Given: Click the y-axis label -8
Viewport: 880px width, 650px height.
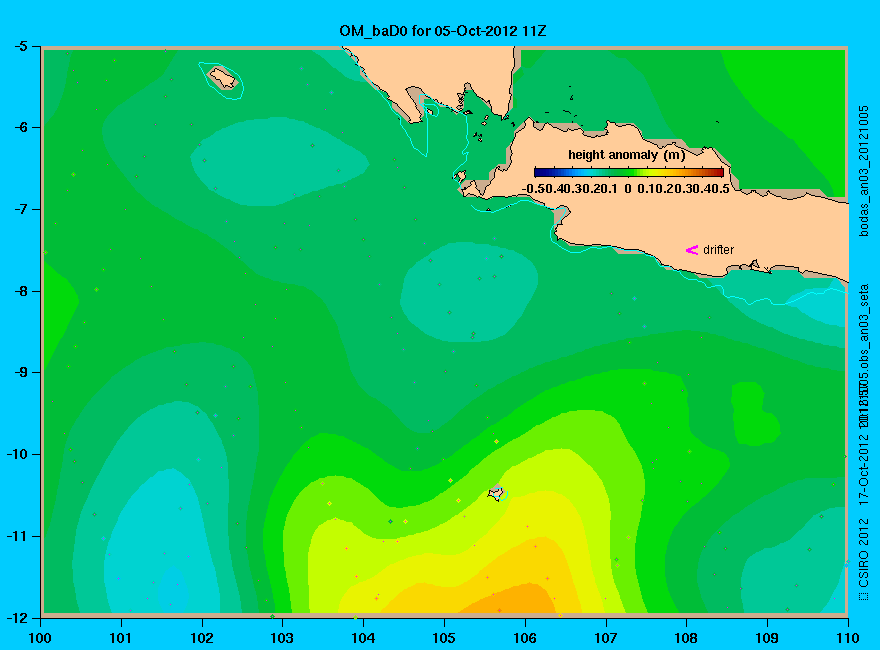Looking at the screenshot, I should click(x=20, y=291).
